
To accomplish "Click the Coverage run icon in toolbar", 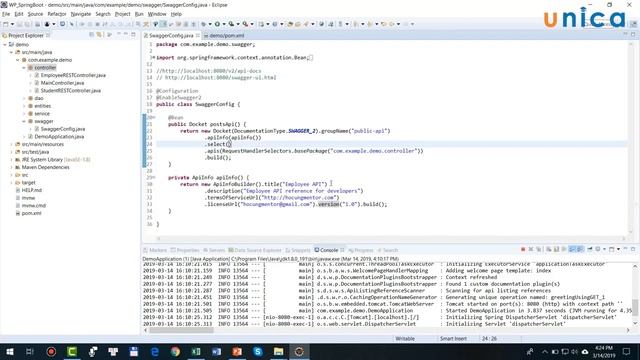I will pos(231,24).
